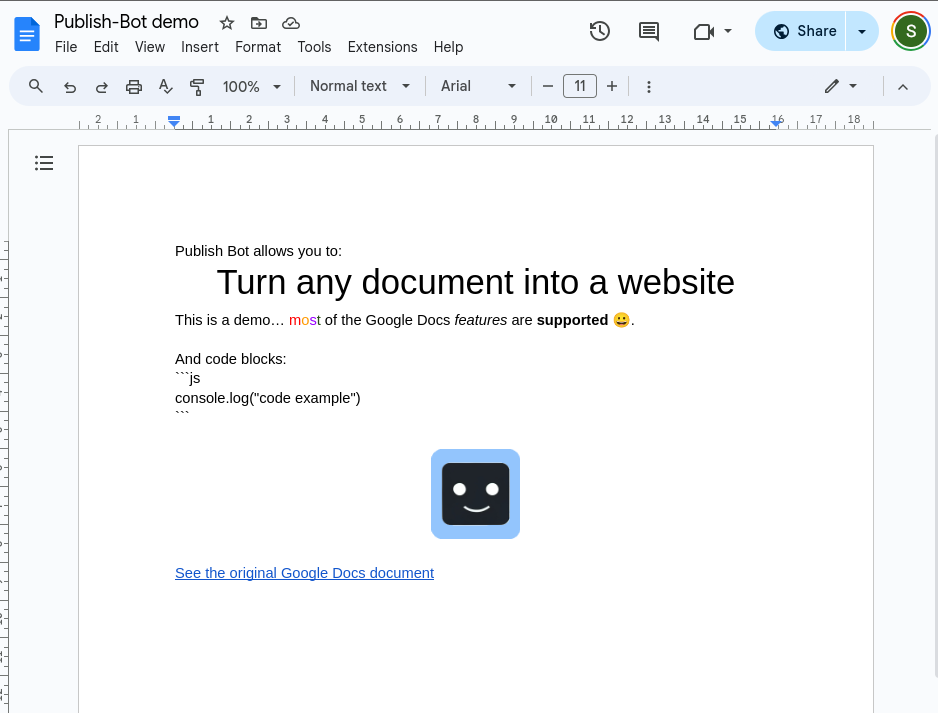Open more toolbar options three dots
This screenshot has width=938, height=713.
(648, 87)
